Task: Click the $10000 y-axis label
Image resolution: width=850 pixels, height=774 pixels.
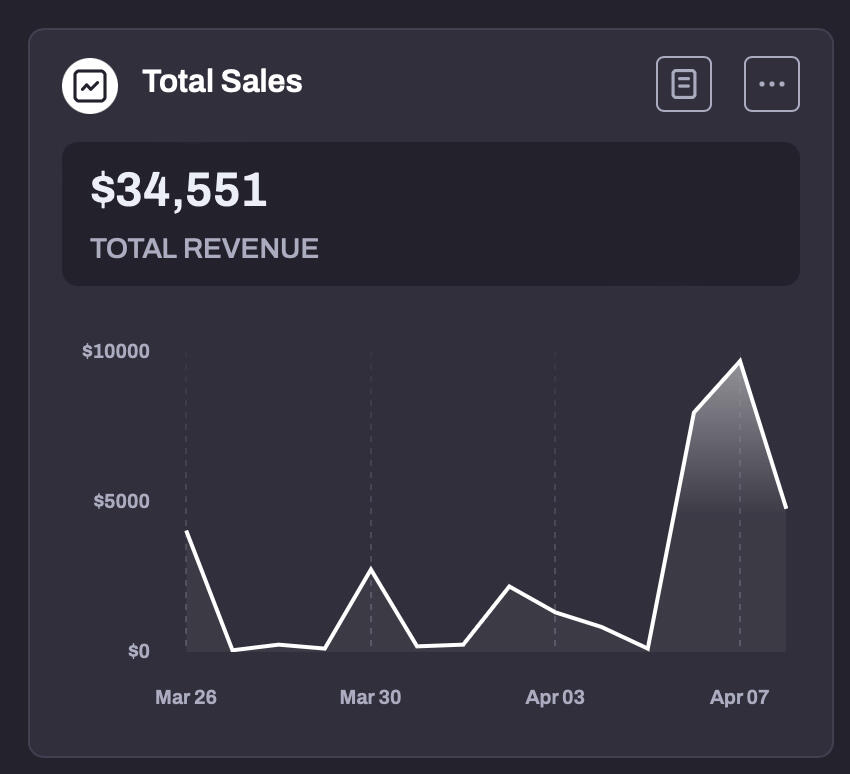Action: pyautogui.click(x=116, y=351)
